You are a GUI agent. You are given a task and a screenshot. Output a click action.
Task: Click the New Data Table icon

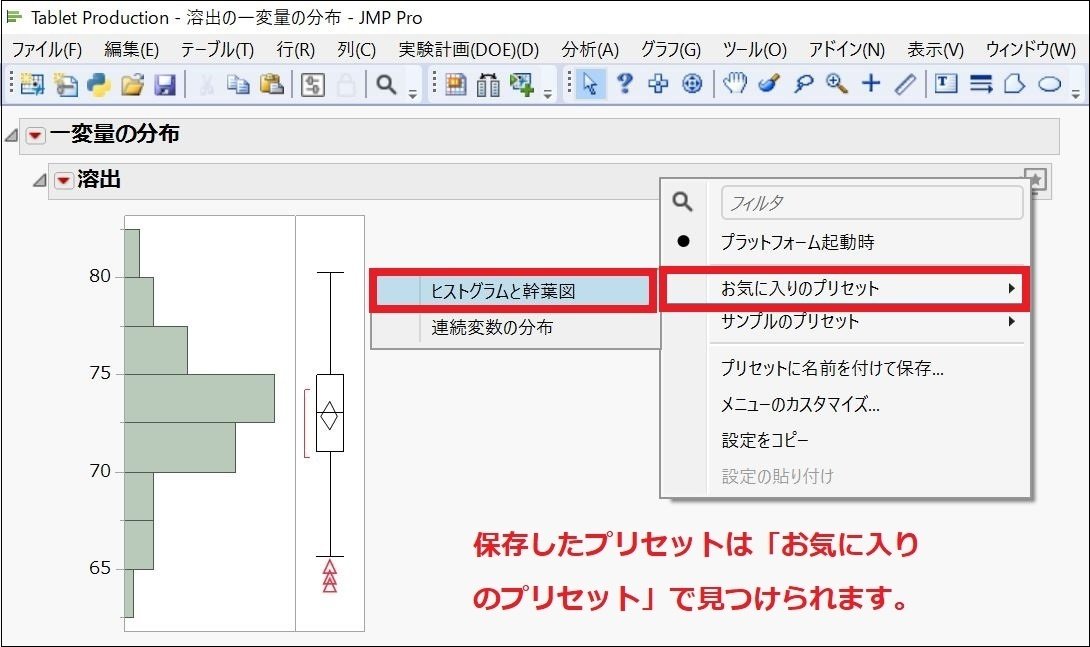coord(32,84)
